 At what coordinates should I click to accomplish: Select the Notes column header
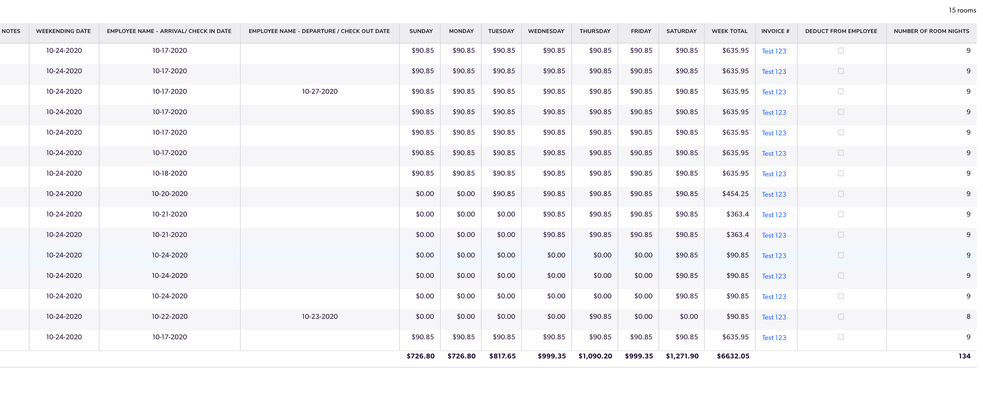tap(11, 31)
